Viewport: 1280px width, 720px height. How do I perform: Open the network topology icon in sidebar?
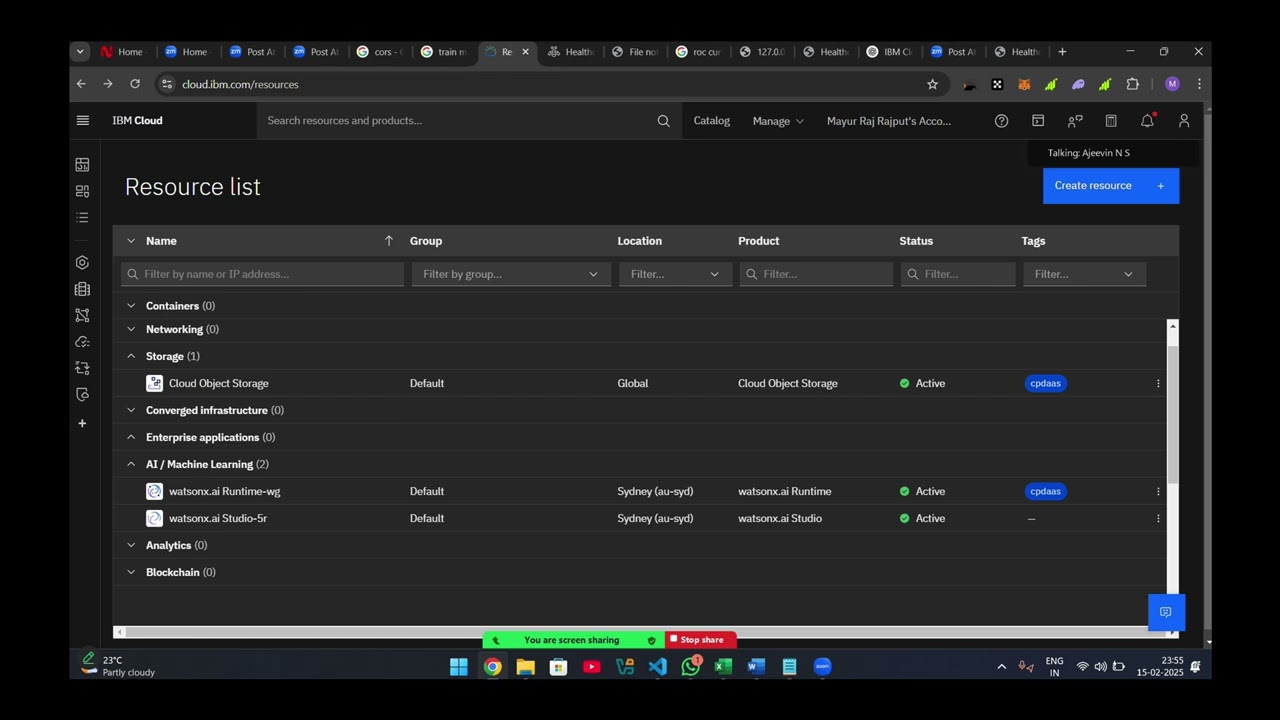coord(82,315)
